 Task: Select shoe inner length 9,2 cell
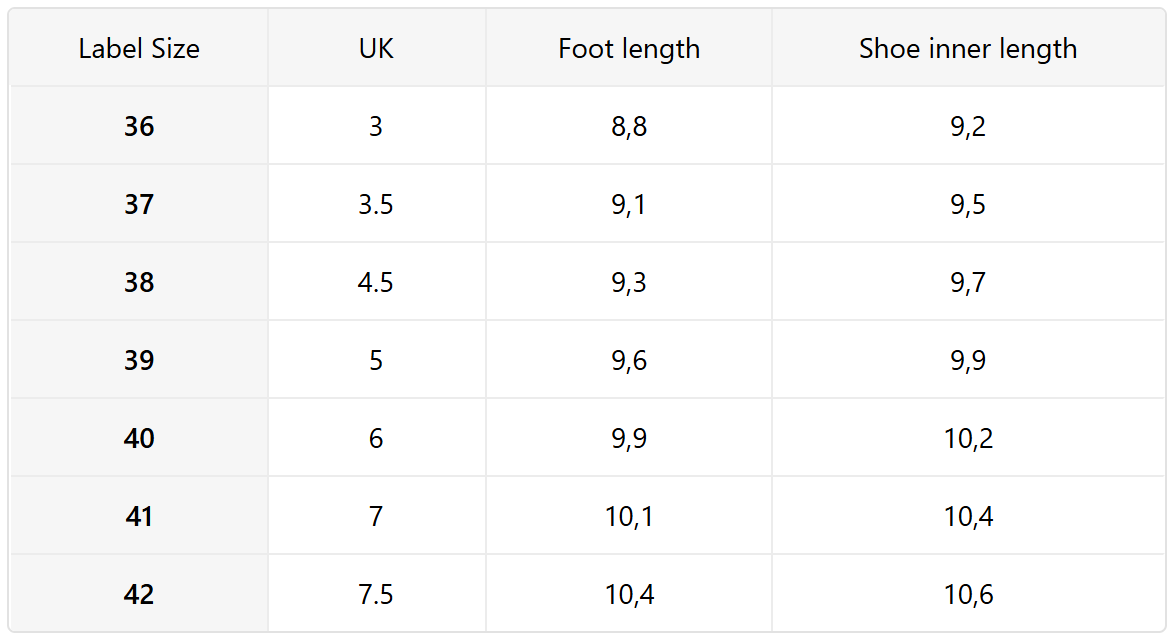click(x=968, y=127)
